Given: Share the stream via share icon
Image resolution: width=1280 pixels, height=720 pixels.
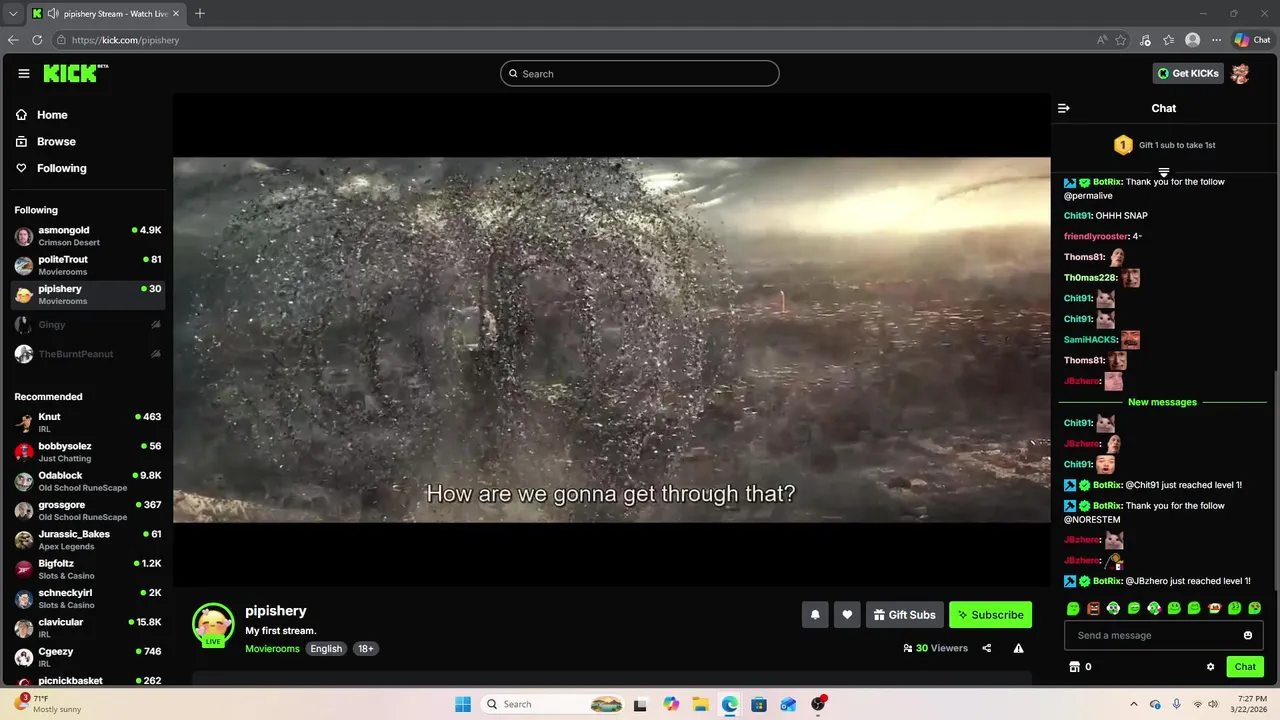Looking at the screenshot, I should pos(987,648).
